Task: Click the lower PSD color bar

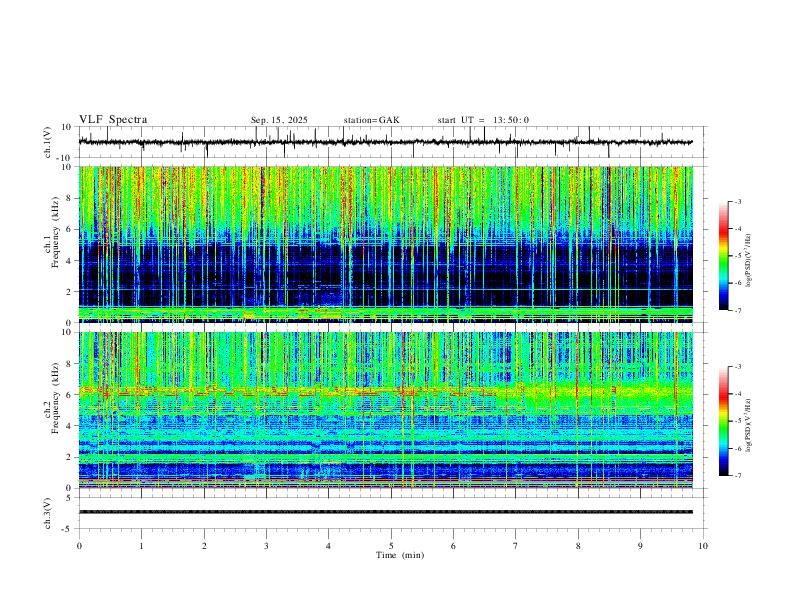Action: click(723, 421)
